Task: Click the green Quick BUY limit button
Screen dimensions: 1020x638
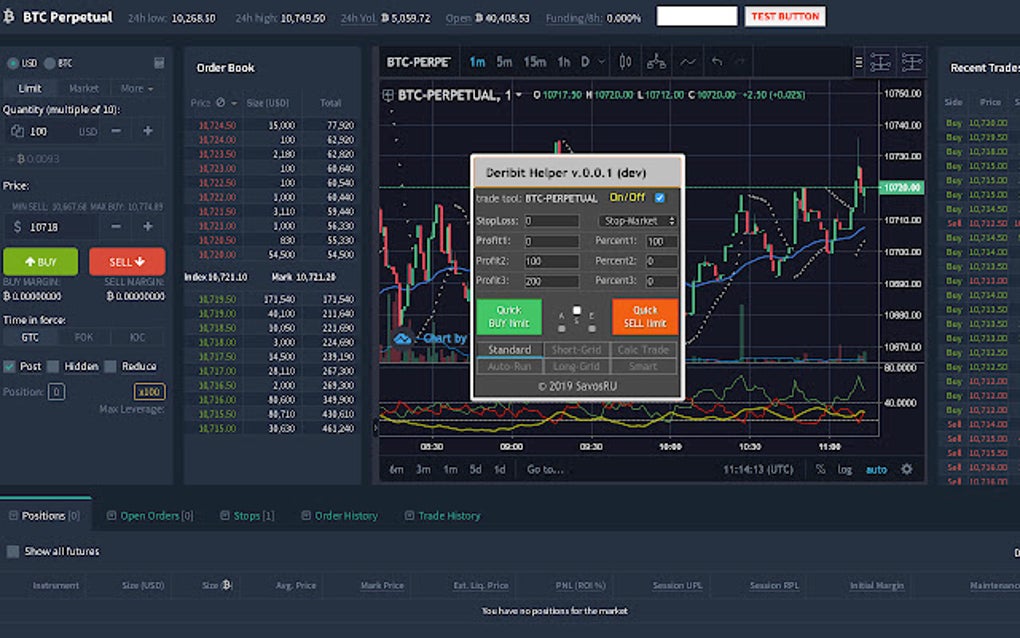Action: pos(509,316)
